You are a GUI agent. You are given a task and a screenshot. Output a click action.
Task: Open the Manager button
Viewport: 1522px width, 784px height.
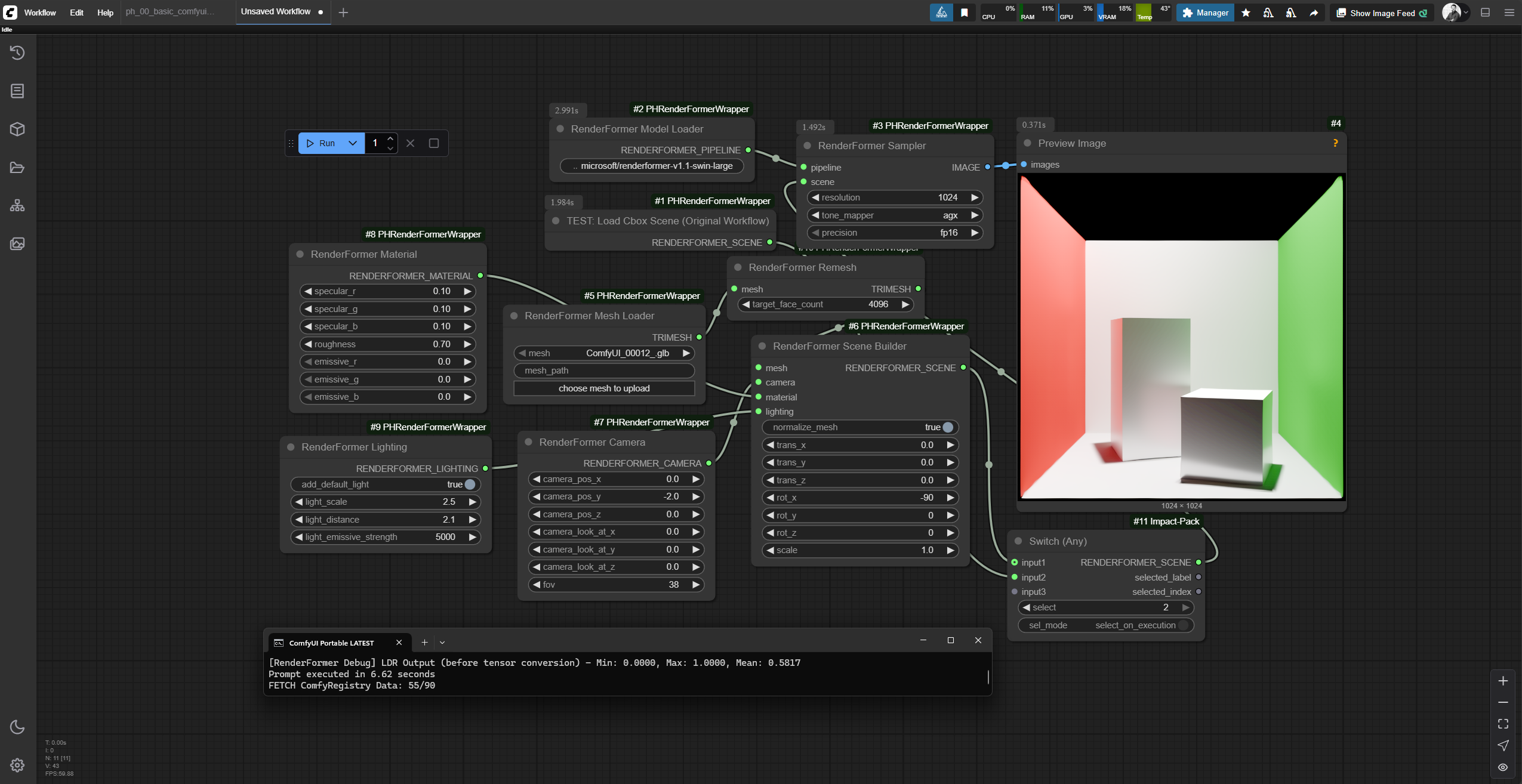(x=1205, y=13)
